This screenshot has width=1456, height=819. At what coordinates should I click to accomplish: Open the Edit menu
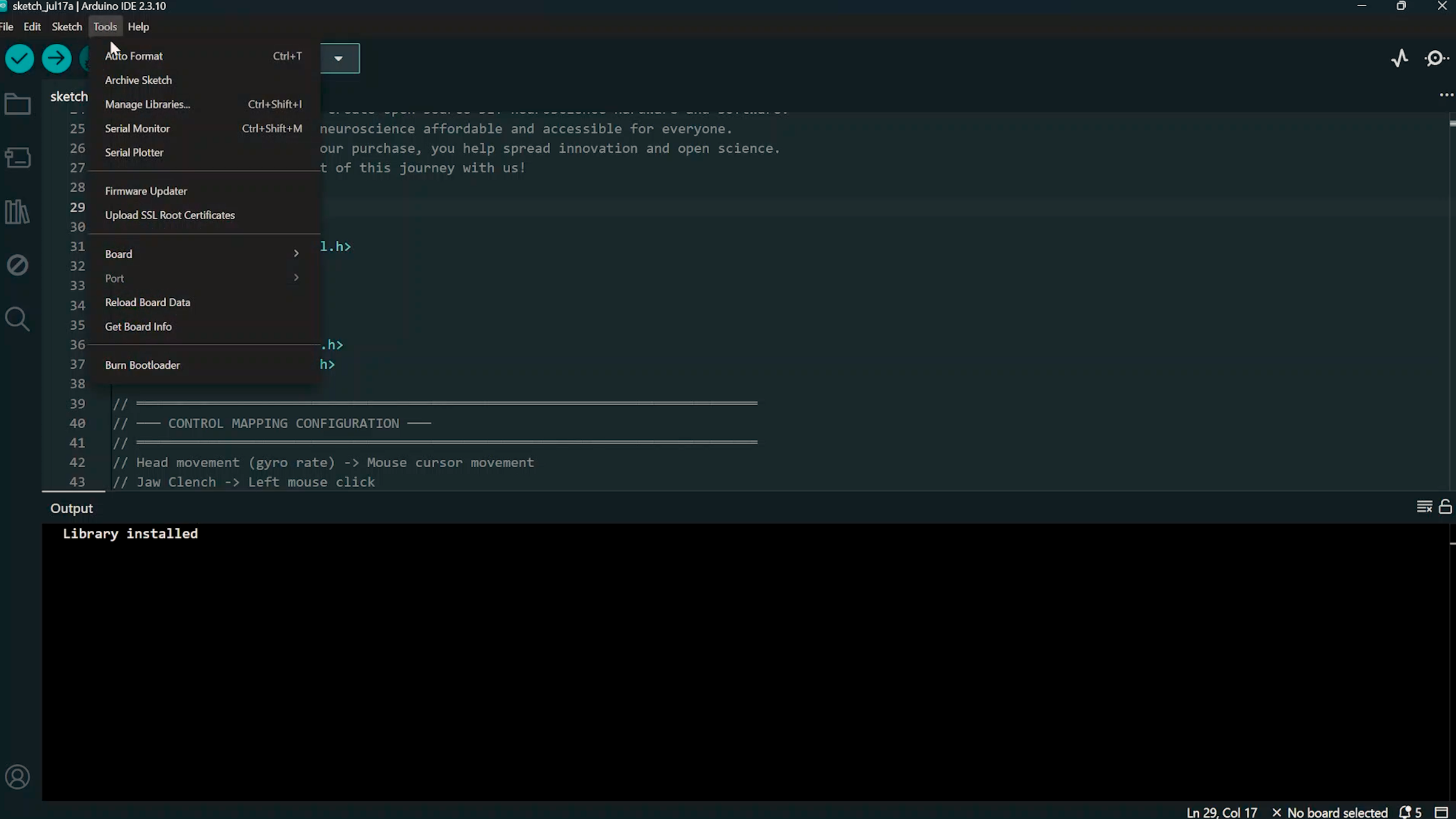click(32, 27)
